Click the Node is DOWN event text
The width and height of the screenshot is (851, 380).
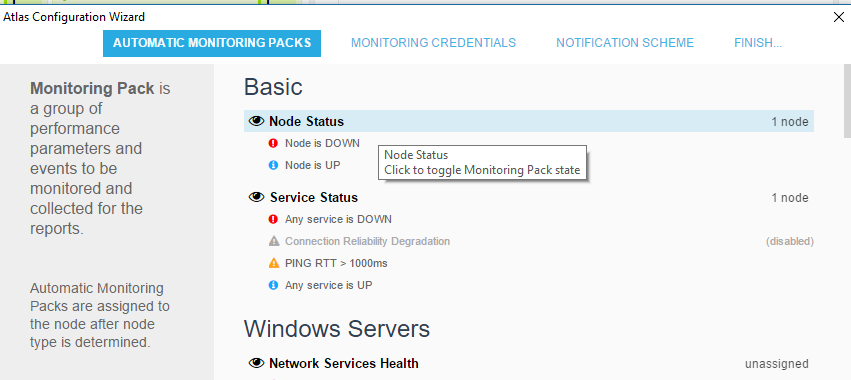322,143
